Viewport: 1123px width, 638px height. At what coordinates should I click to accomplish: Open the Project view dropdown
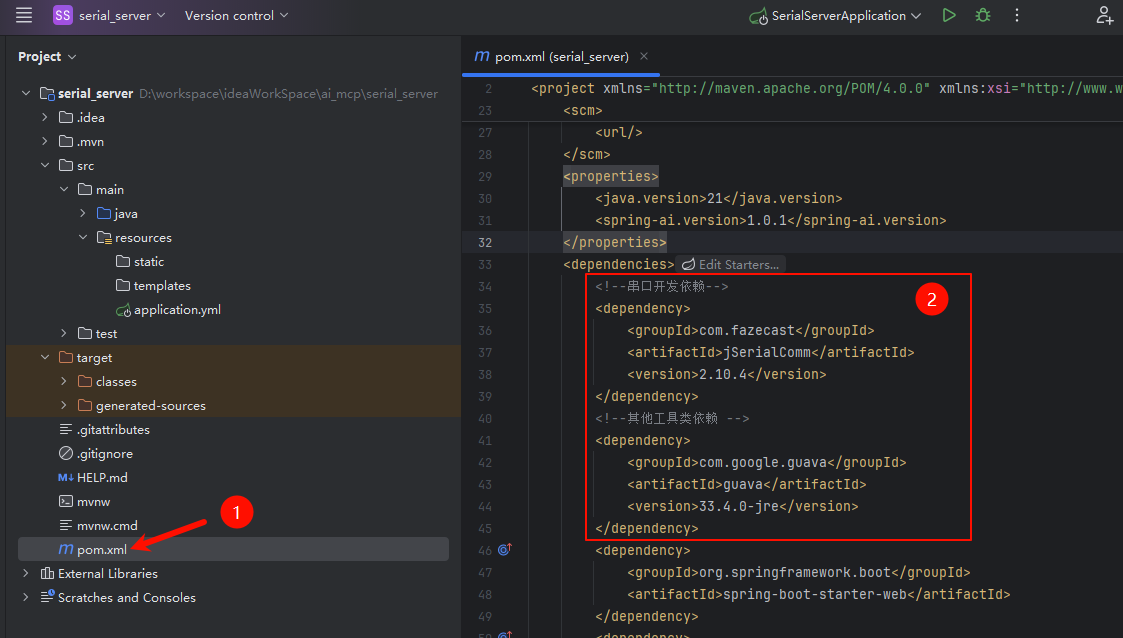(x=47, y=57)
